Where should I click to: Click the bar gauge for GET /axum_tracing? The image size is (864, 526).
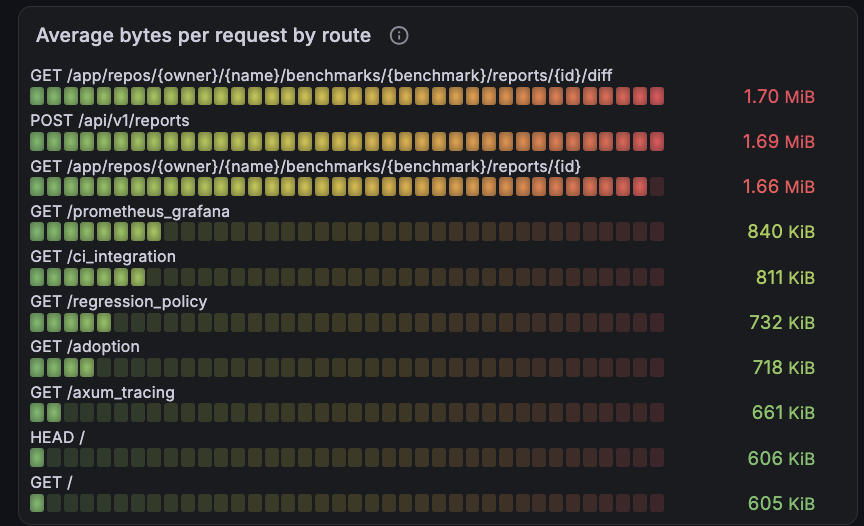click(347, 413)
